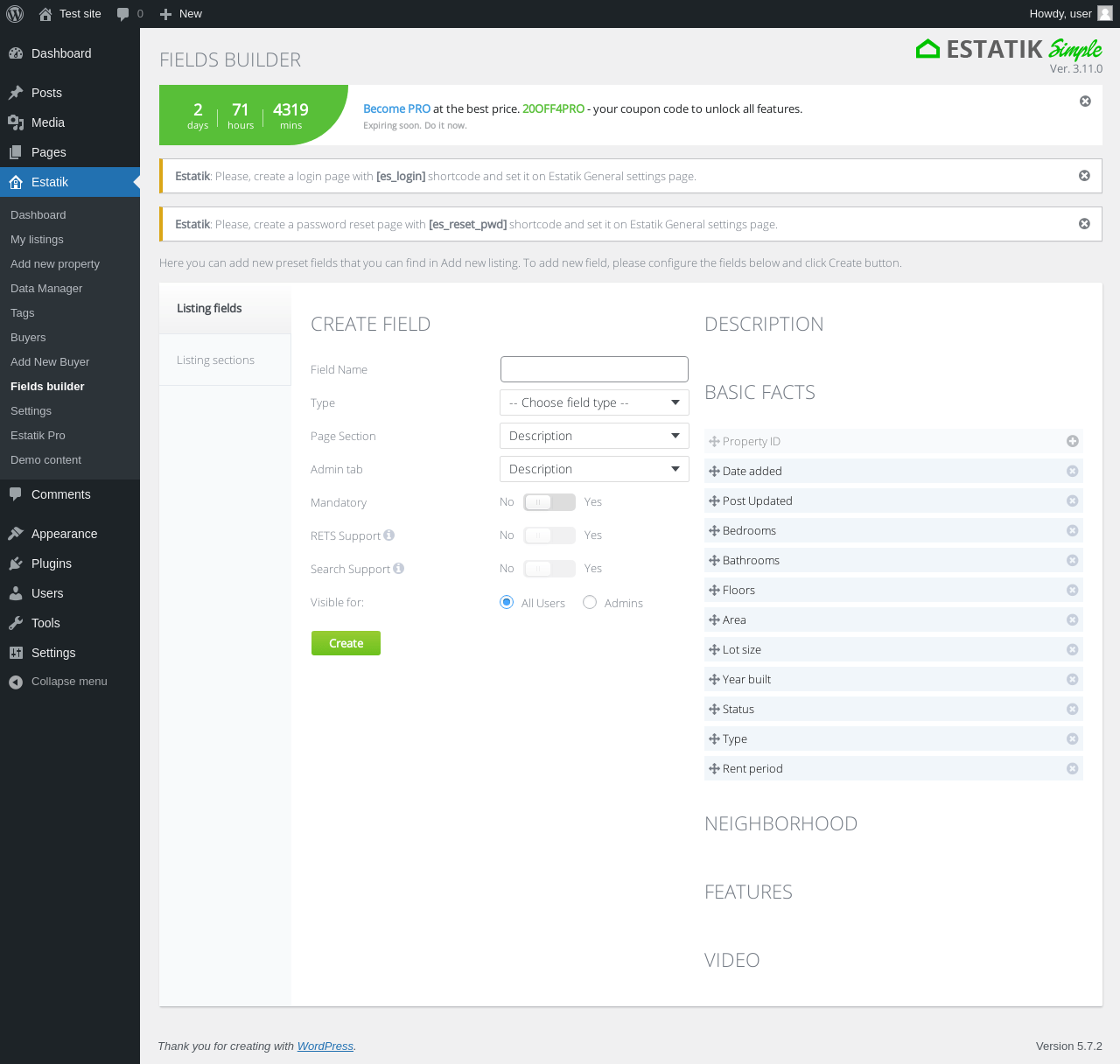1120x1064 pixels.
Task: Open the Howdy, user account link
Action: click(x=1070, y=14)
